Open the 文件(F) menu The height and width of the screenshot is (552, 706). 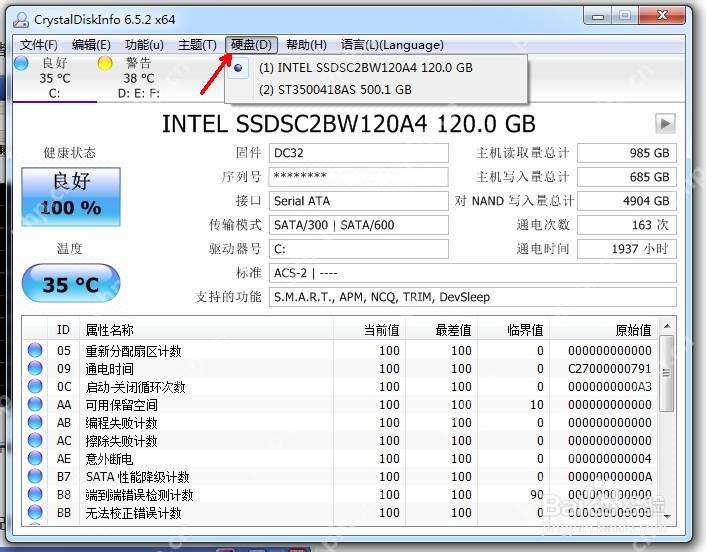coord(39,45)
